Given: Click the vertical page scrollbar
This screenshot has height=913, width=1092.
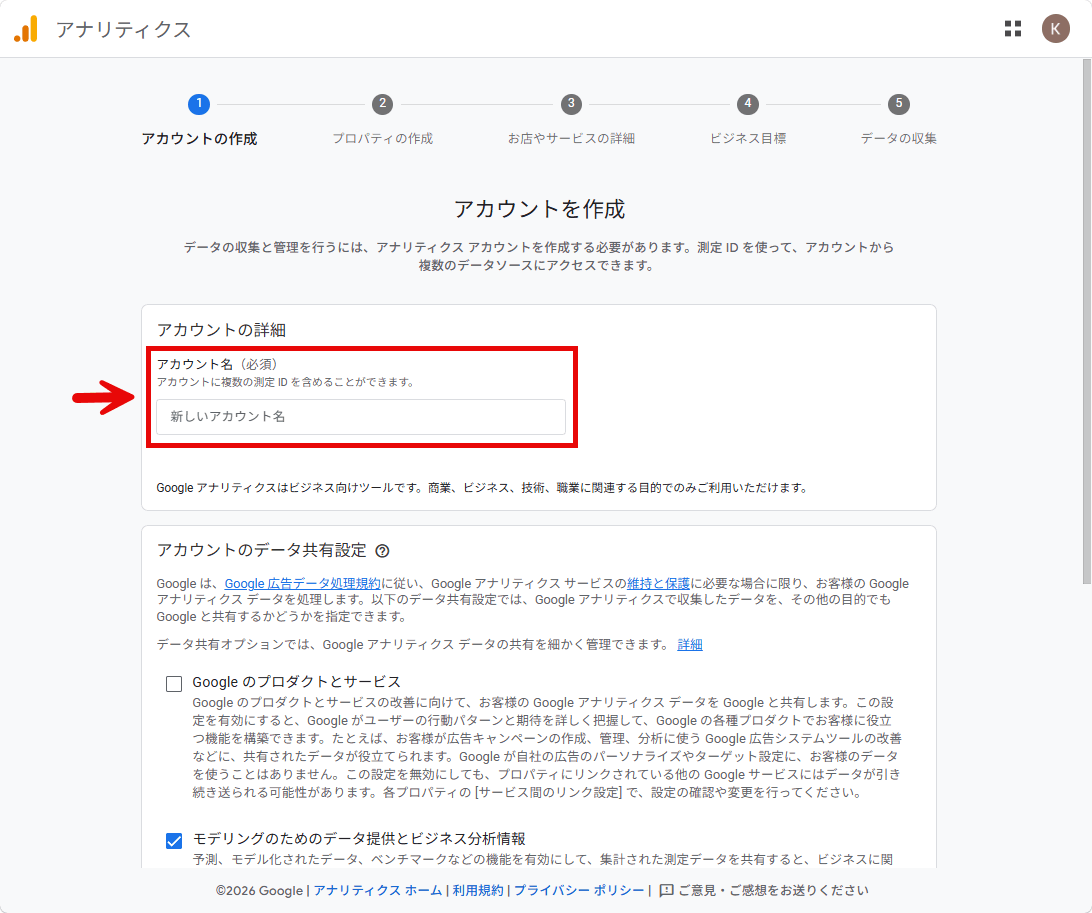Looking at the screenshot, I should (1086, 320).
